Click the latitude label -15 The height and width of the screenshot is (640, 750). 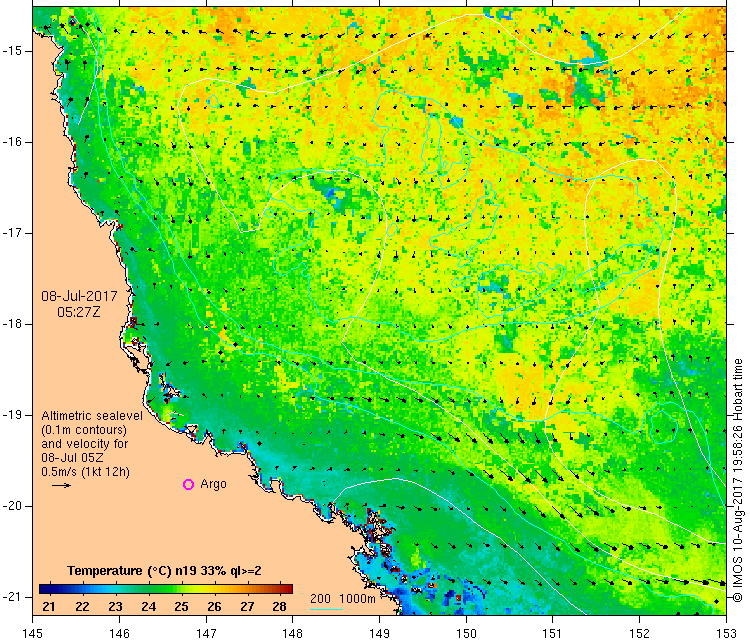coord(12,51)
